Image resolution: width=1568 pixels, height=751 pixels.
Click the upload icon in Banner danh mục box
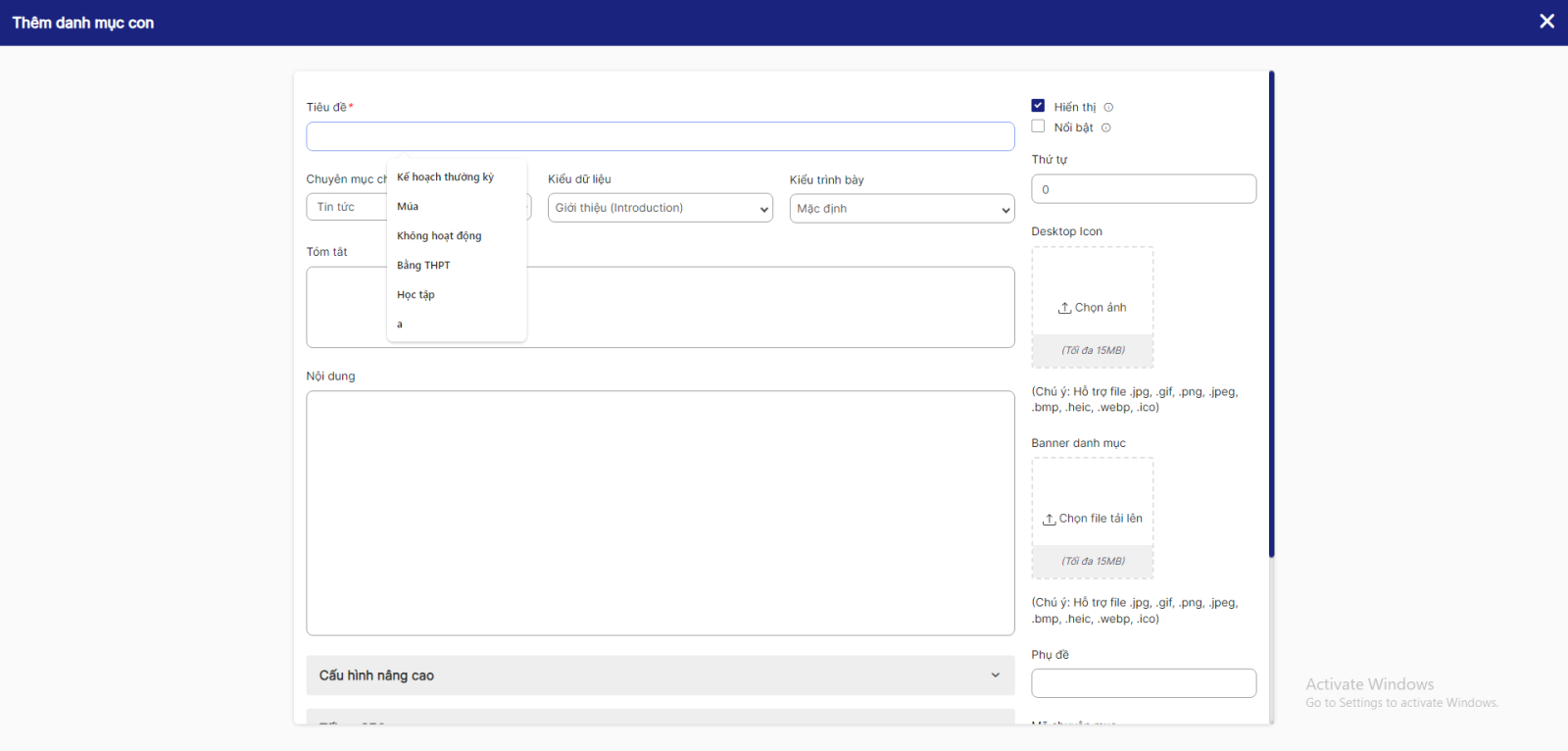1049,519
